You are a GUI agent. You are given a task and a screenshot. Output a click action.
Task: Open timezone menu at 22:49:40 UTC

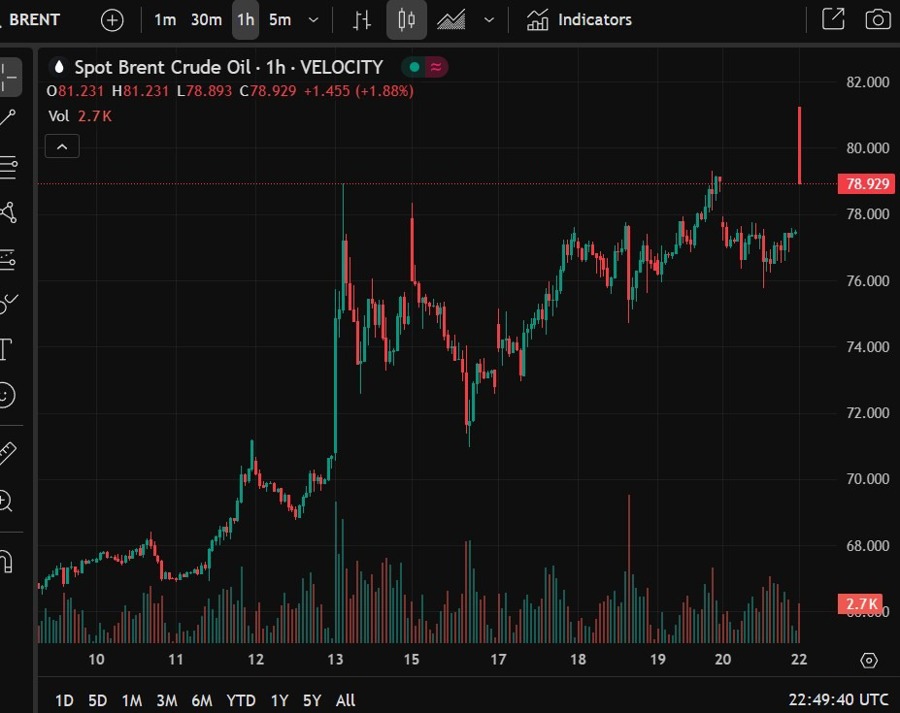pos(839,700)
